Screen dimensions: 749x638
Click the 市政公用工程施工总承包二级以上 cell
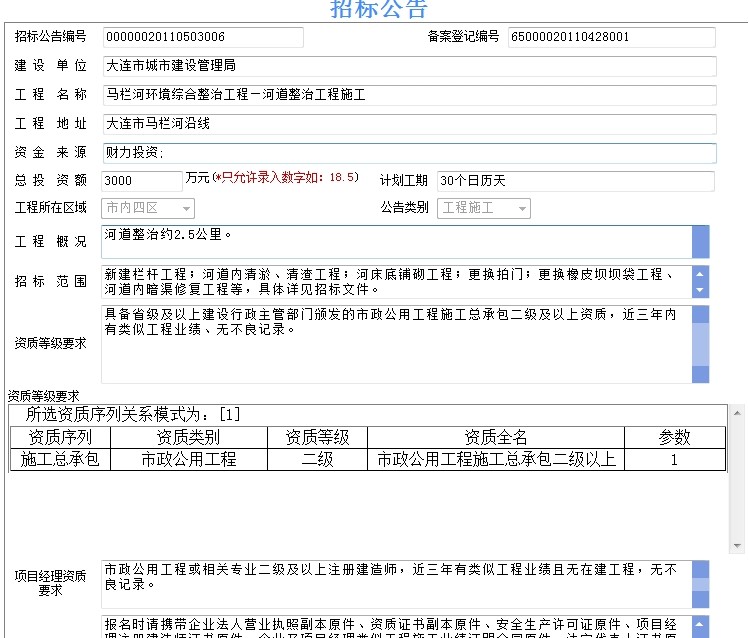[496, 459]
